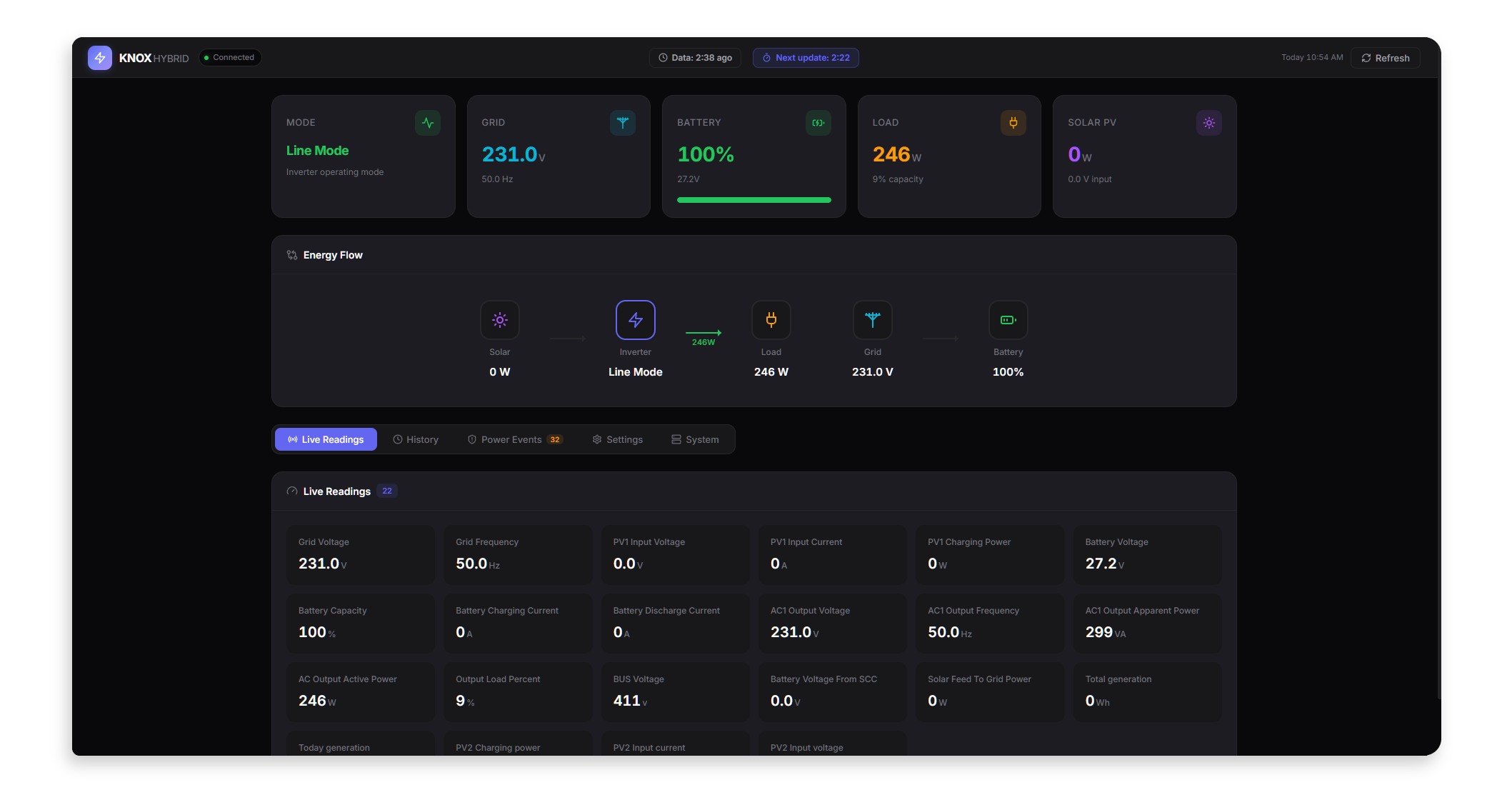Click the broadcast icon on Live Readings tab
Image resolution: width=1512 pixels, height=790 pixels.
[x=293, y=439]
